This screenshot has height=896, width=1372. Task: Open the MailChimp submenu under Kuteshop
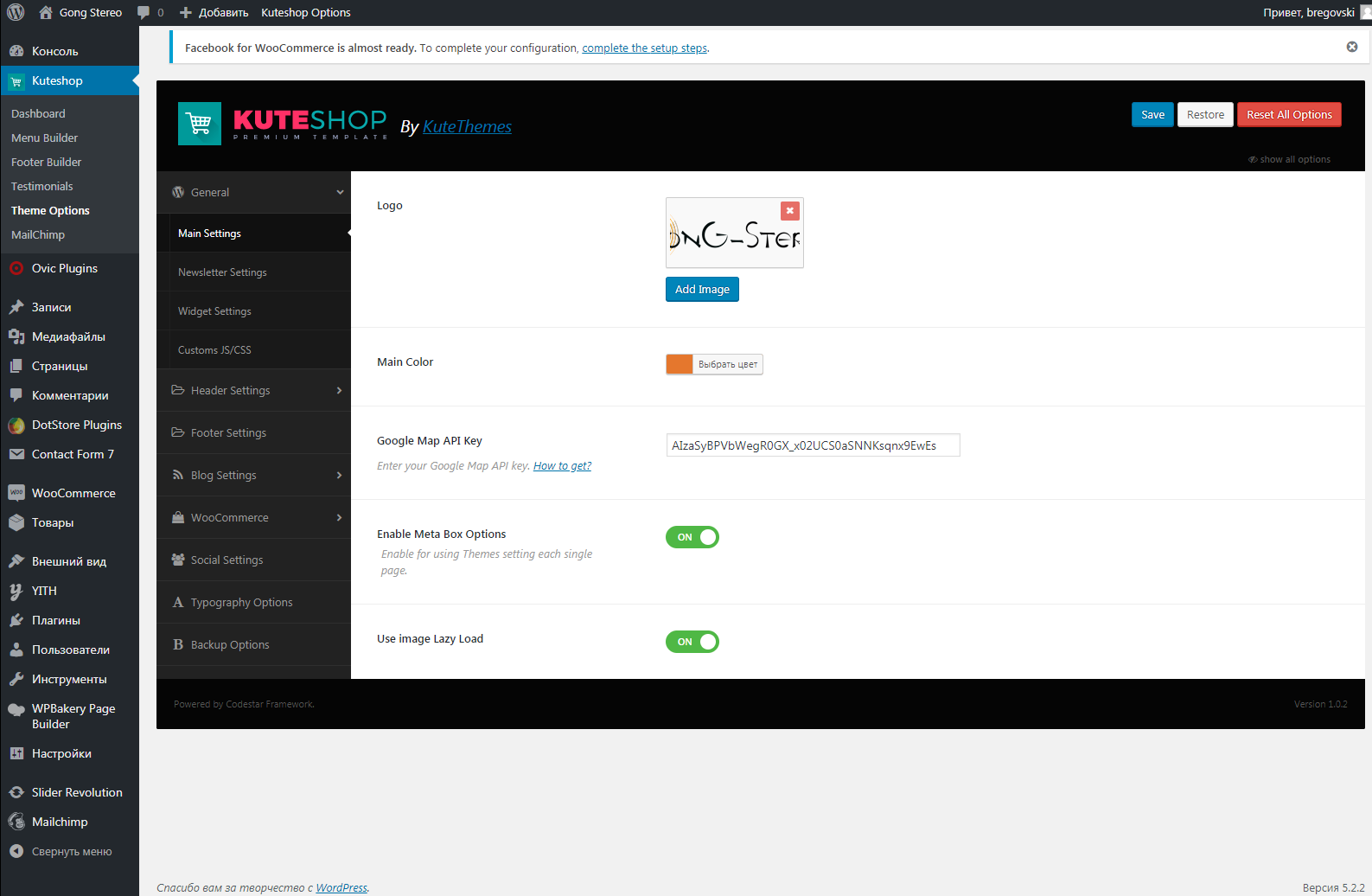click(38, 234)
